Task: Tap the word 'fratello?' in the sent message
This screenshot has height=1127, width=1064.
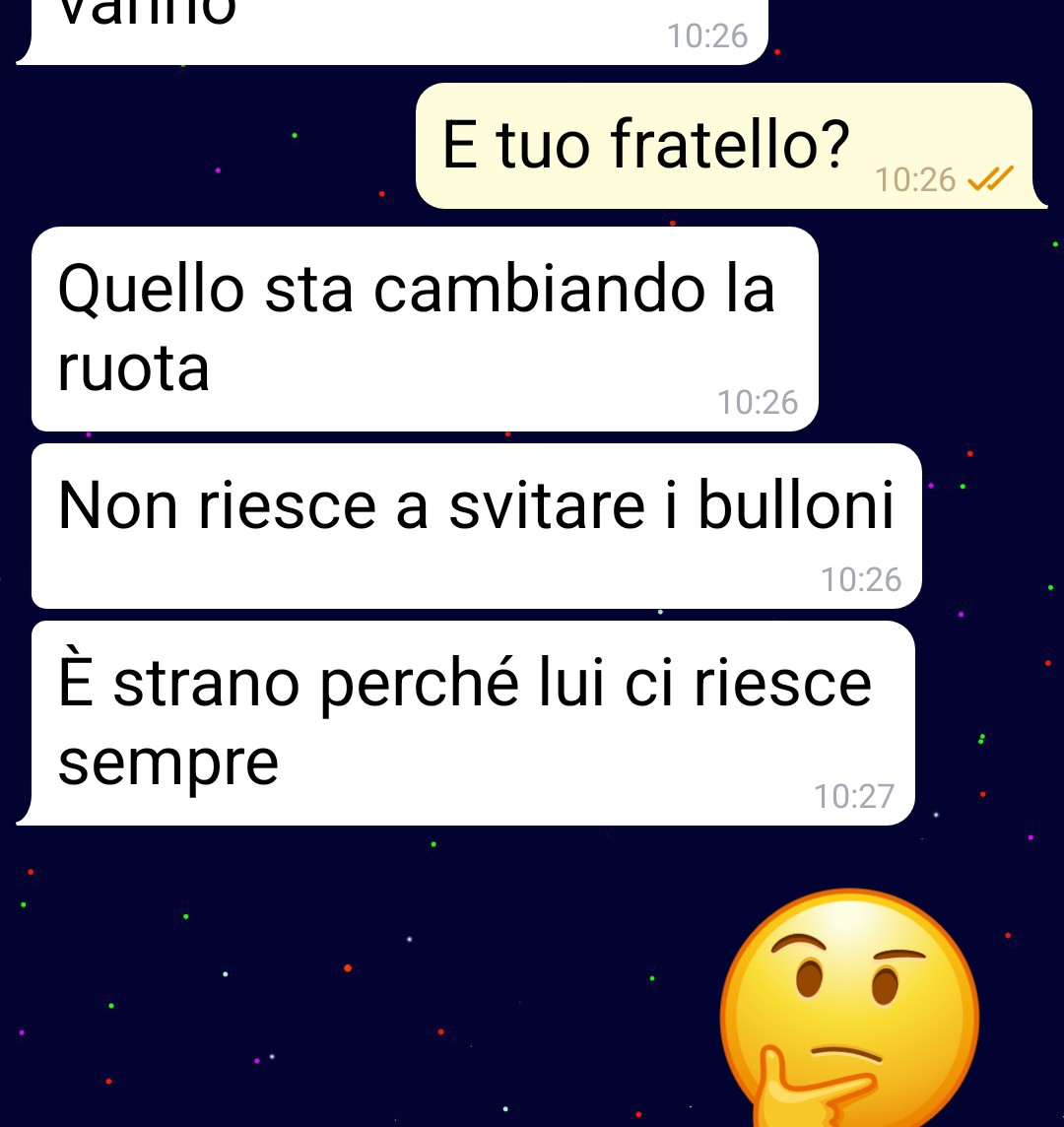Action: 730,145
